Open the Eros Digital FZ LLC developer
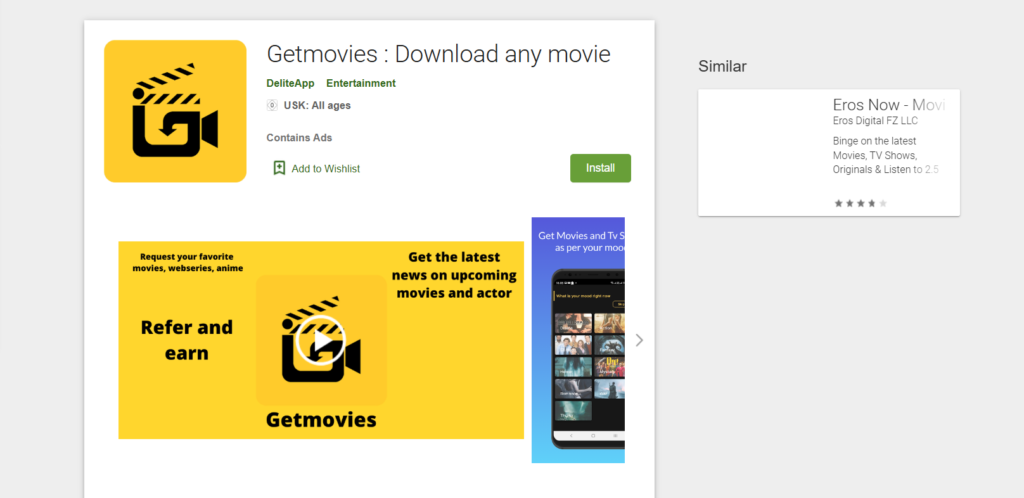This screenshot has width=1024, height=498. click(x=875, y=121)
